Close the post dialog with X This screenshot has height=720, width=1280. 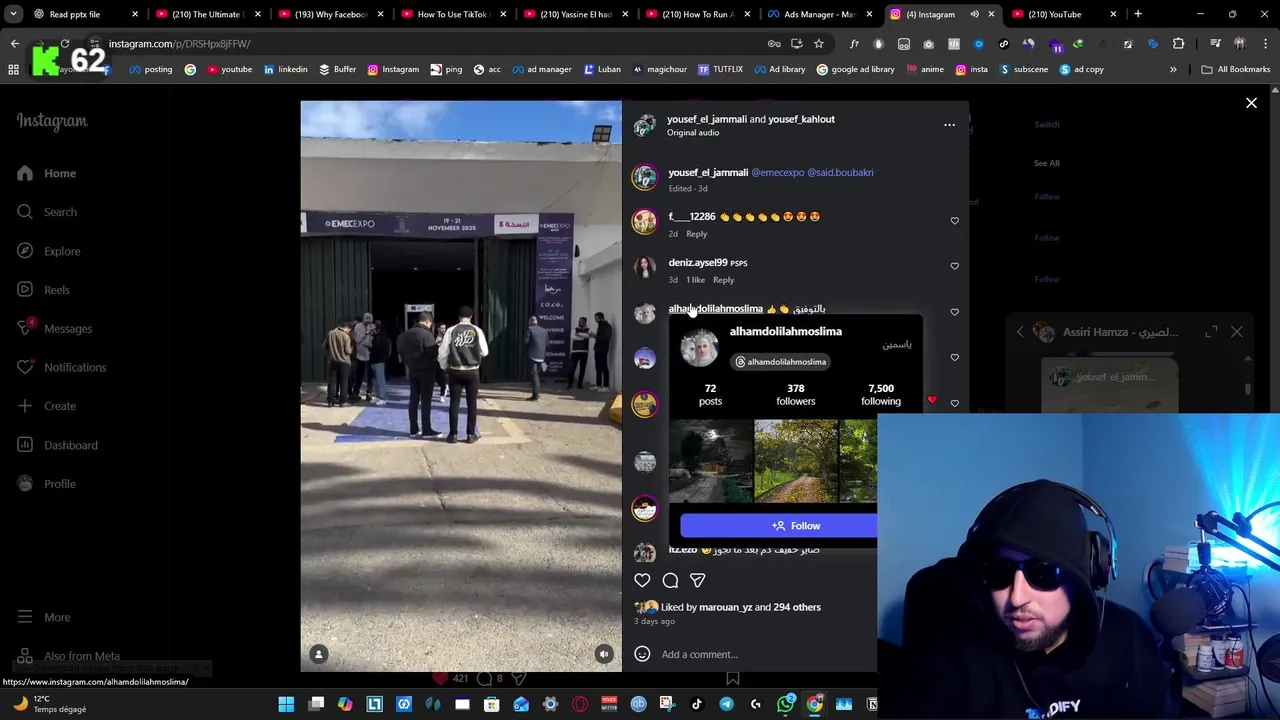click(1251, 103)
